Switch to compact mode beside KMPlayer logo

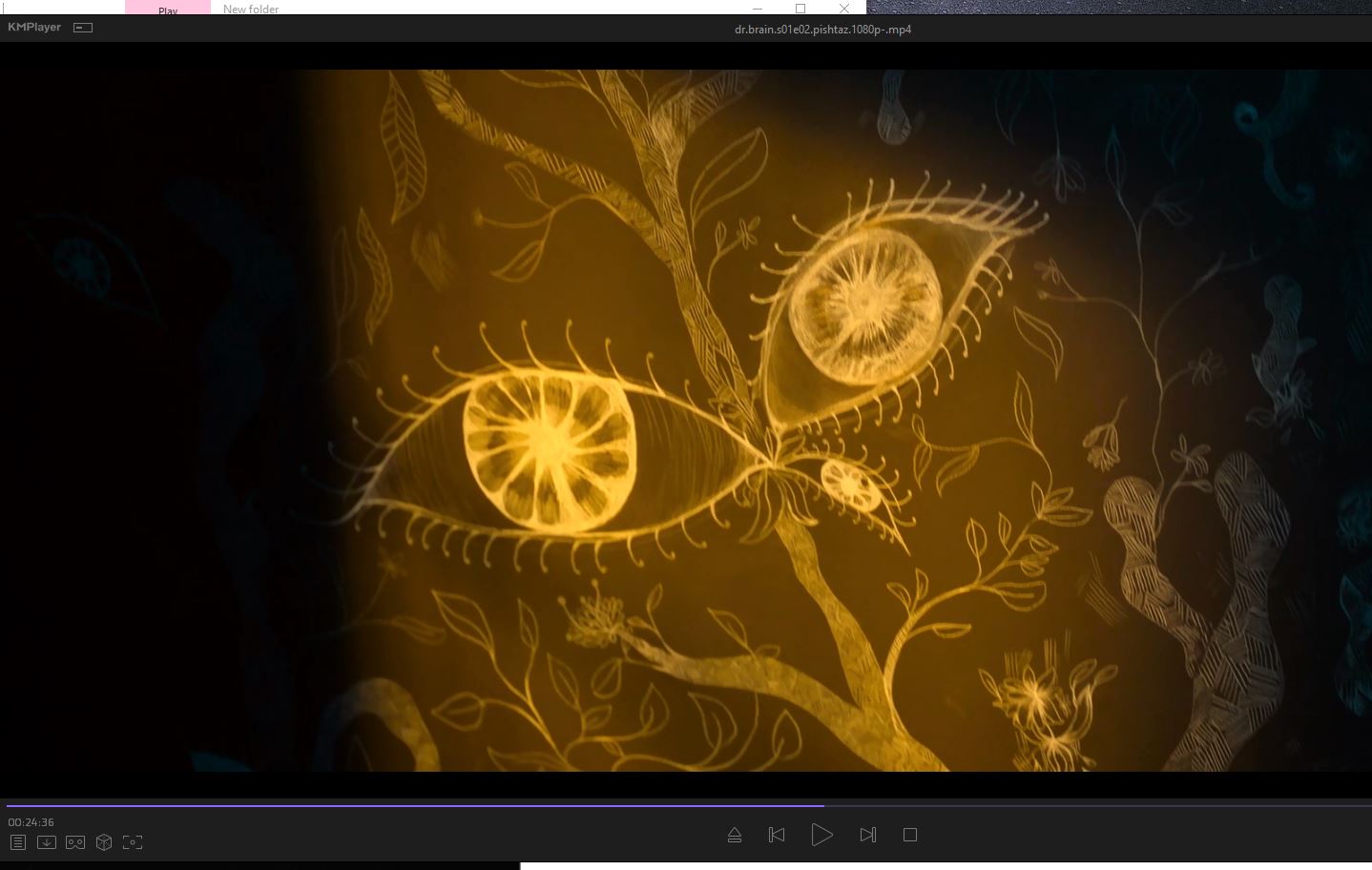[x=83, y=28]
